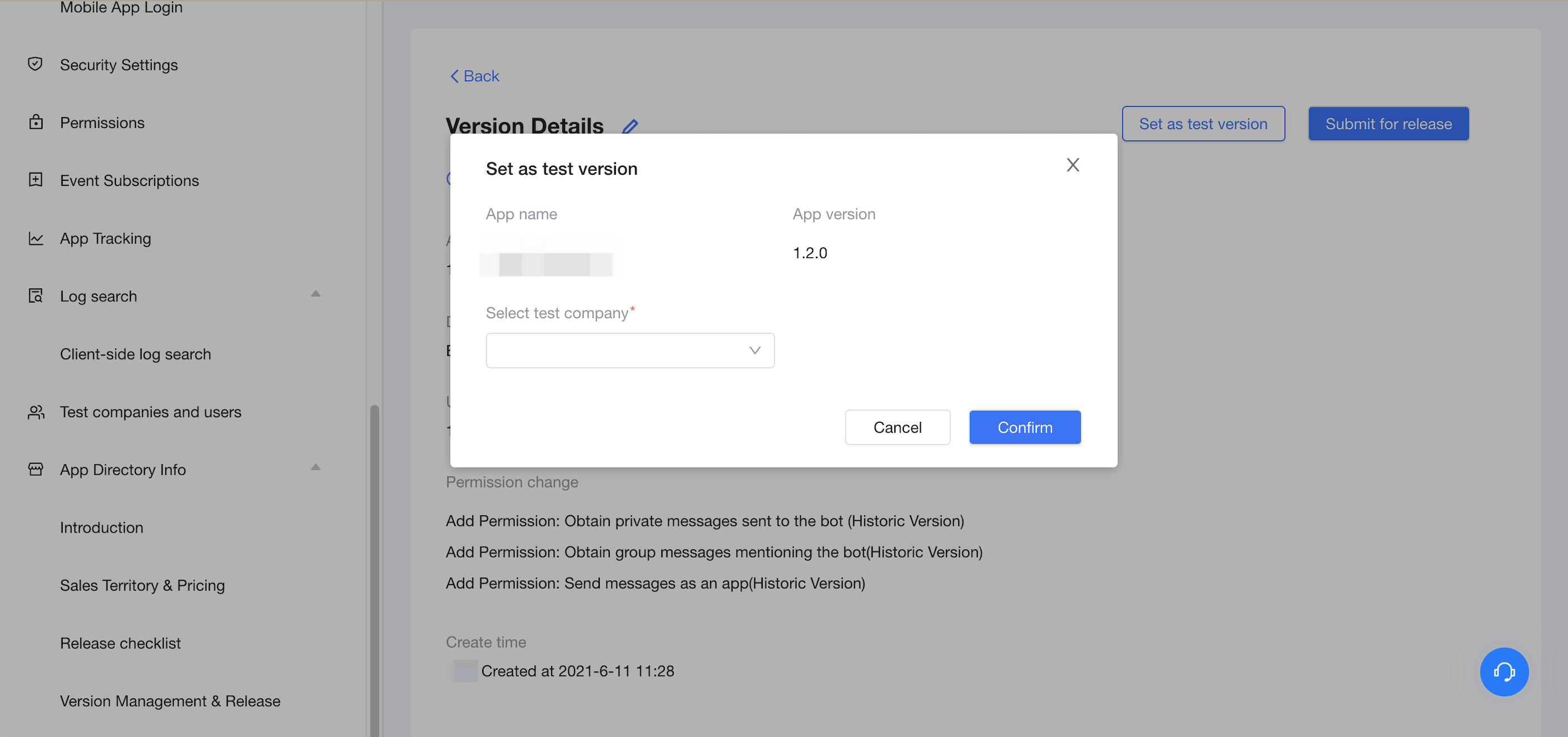Click the Log search magnifier icon
This screenshot has width=1568, height=737.
(x=35, y=296)
